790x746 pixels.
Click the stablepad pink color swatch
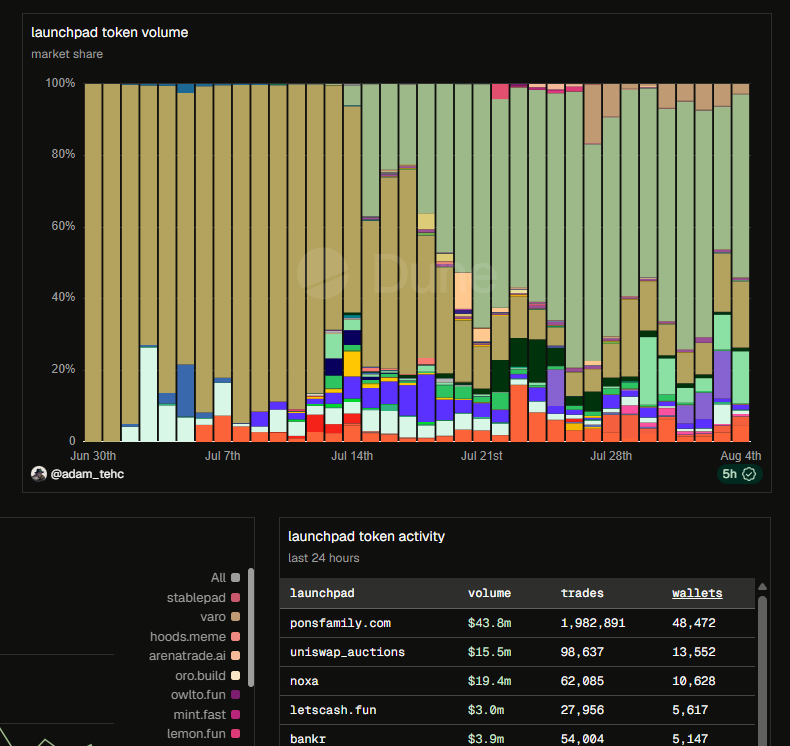[x=235, y=597]
